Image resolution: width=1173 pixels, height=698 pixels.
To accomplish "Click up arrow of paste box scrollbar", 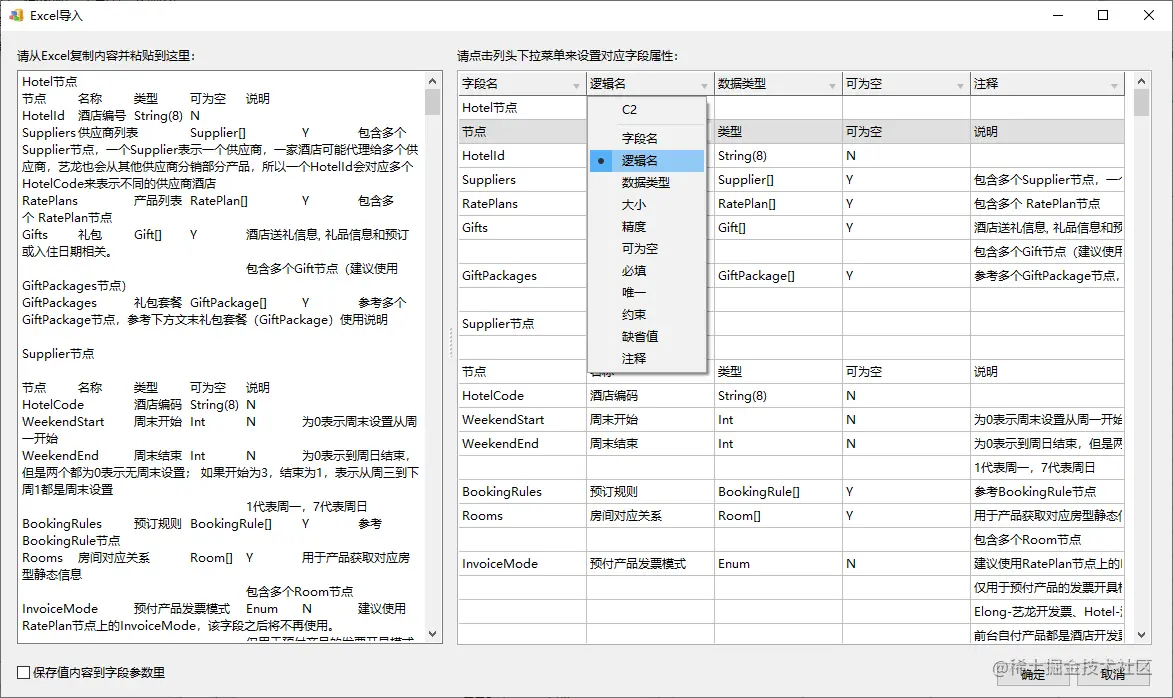I will pyautogui.click(x=432, y=81).
